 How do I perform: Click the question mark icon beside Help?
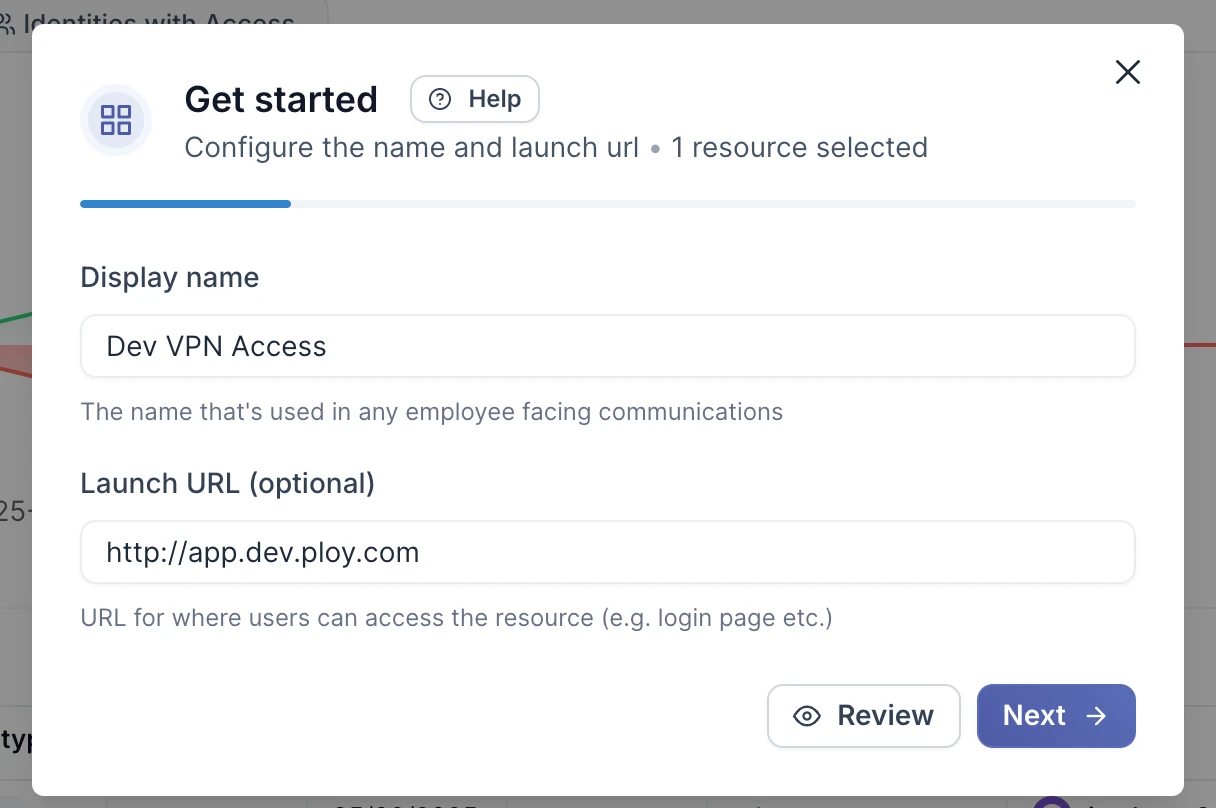(440, 100)
